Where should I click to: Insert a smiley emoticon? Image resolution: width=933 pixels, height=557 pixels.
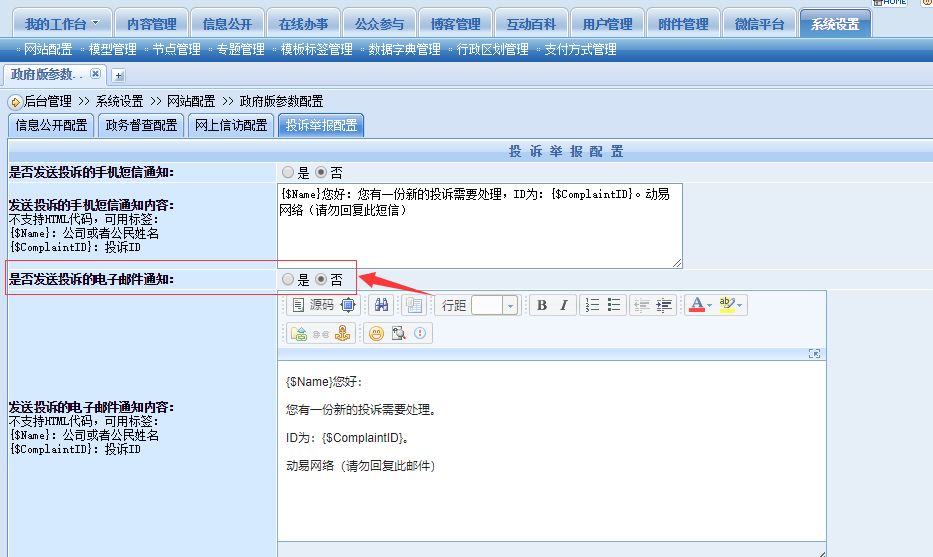pyautogui.click(x=376, y=334)
